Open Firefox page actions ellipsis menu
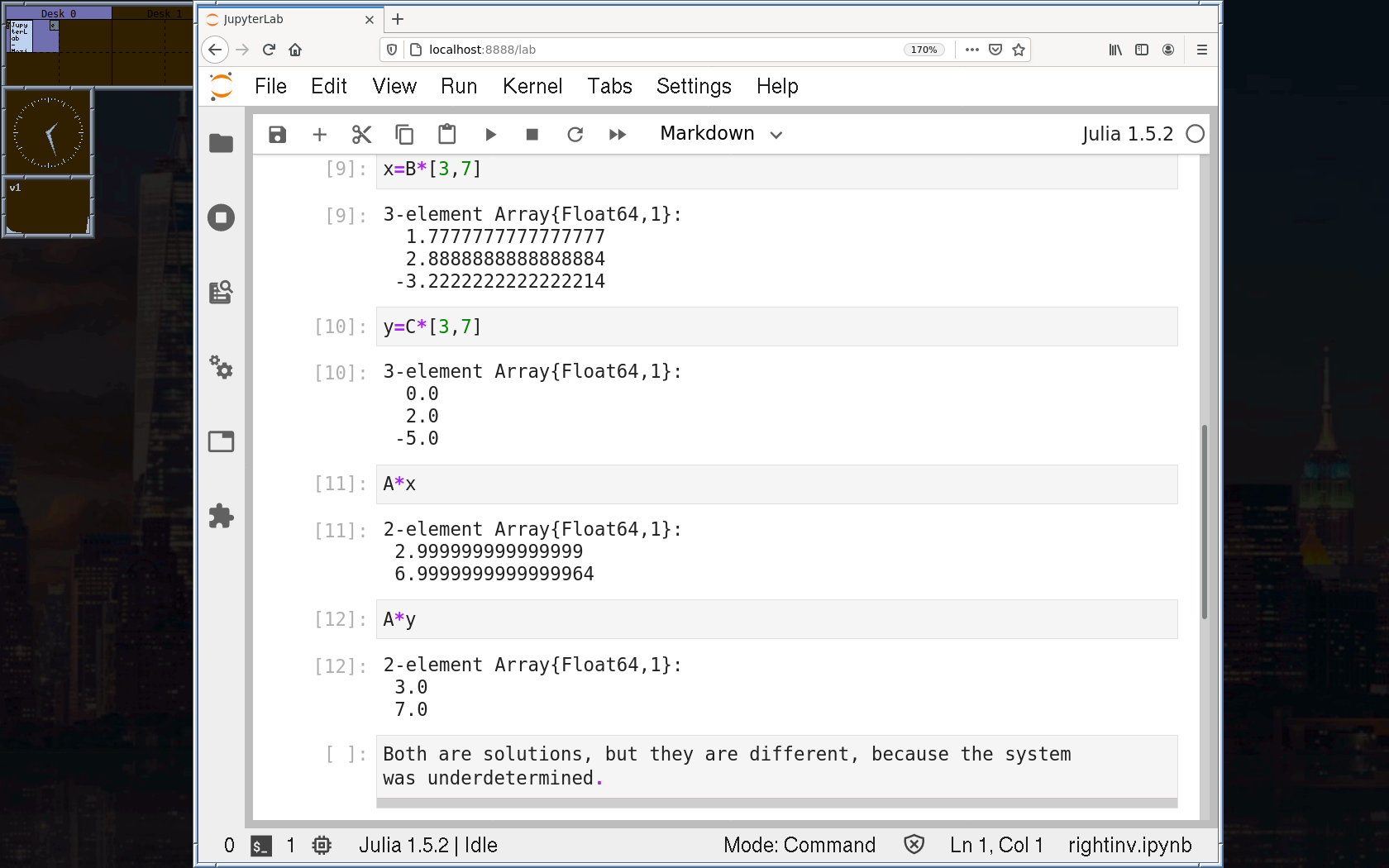Viewport: 1389px width, 868px height. pyautogui.click(x=972, y=50)
